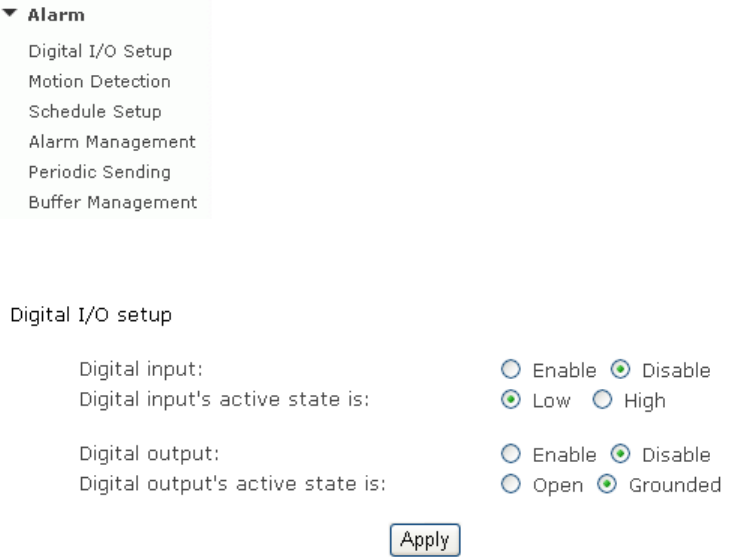Click the 'Digital output's active state is:' label
Screen dimensions: 740x560
pos(232,486)
